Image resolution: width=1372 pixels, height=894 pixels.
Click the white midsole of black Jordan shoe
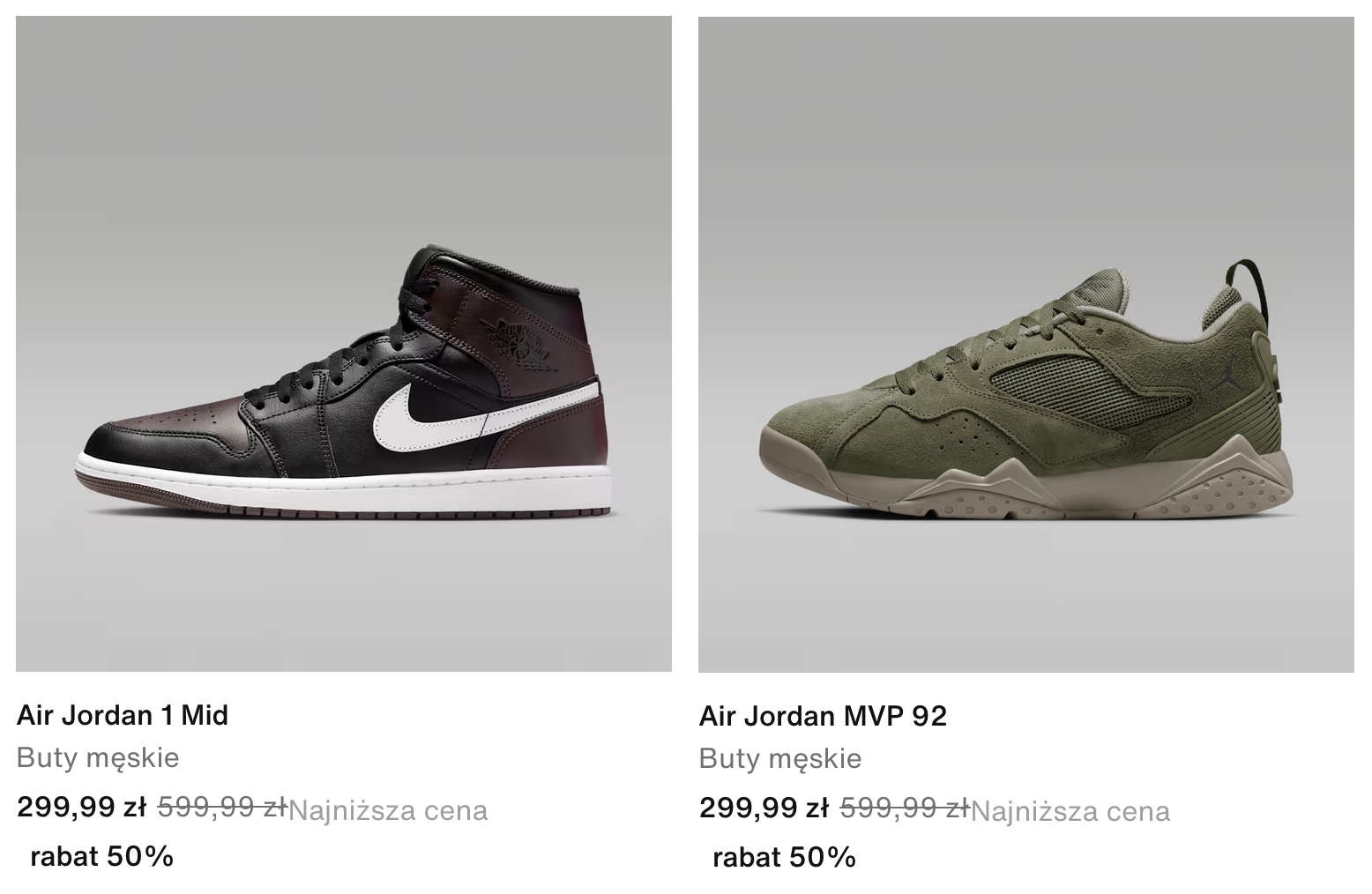pos(344,483)
